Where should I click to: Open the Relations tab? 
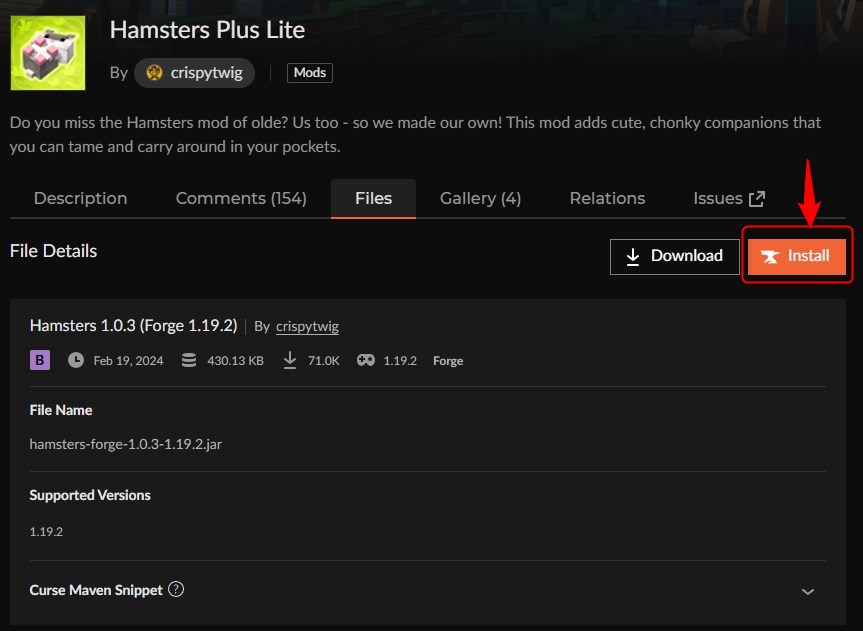pos(606,198)
